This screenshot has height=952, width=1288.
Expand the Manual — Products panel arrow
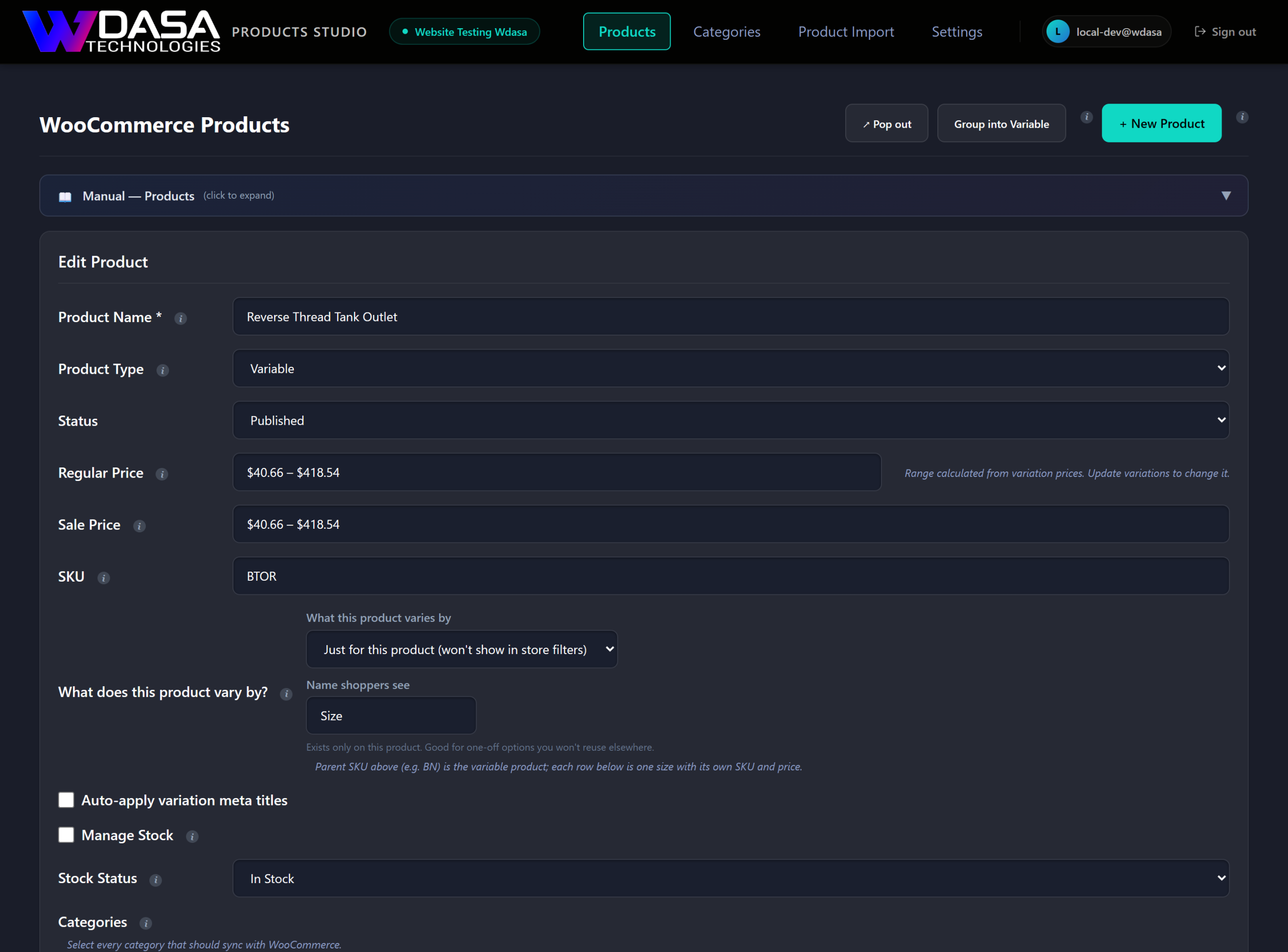[1226, 196]
